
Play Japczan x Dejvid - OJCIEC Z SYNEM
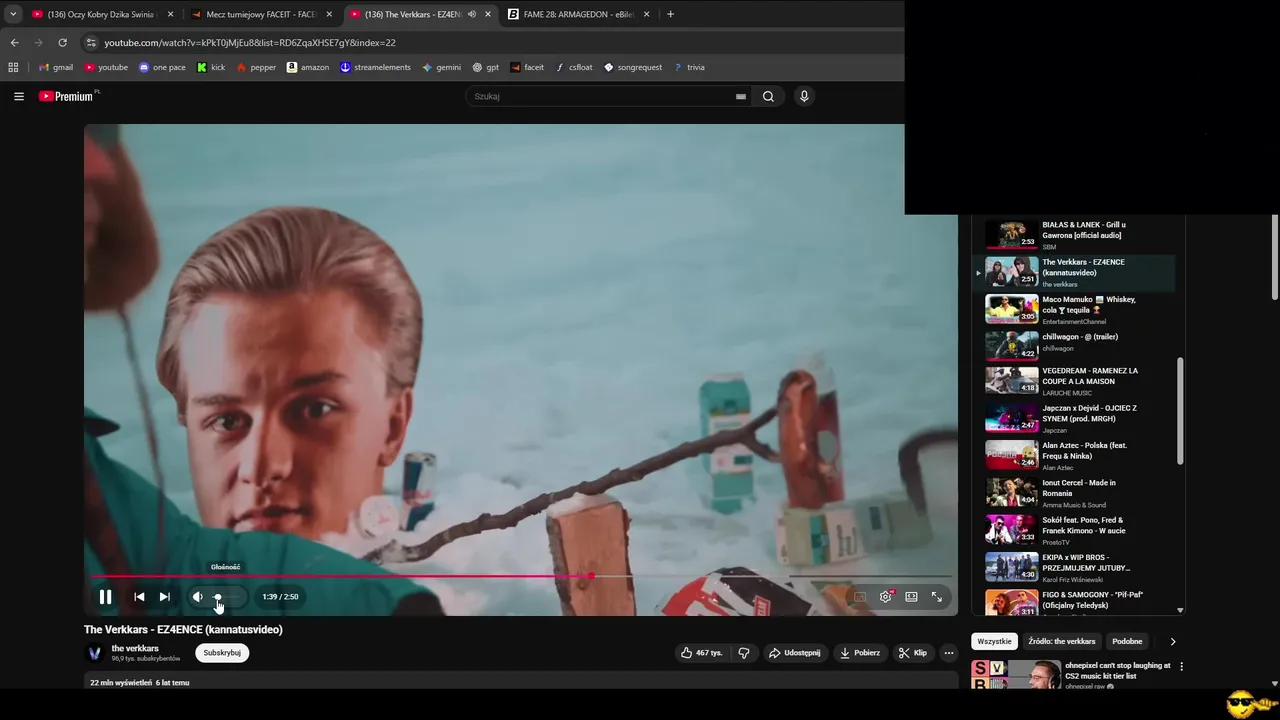pyautogui.click(x=1075, y=419)
